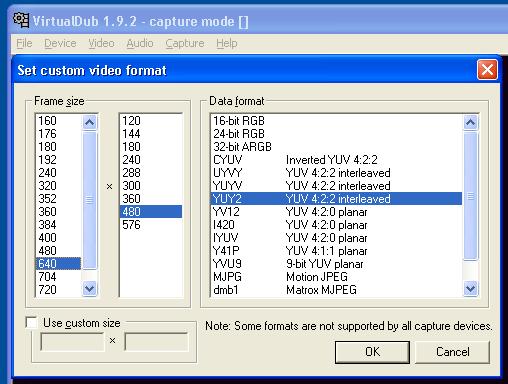The height and width of the screenshot is (384, 508).
Task: Open the Device menu
Action: coord(60,43)
